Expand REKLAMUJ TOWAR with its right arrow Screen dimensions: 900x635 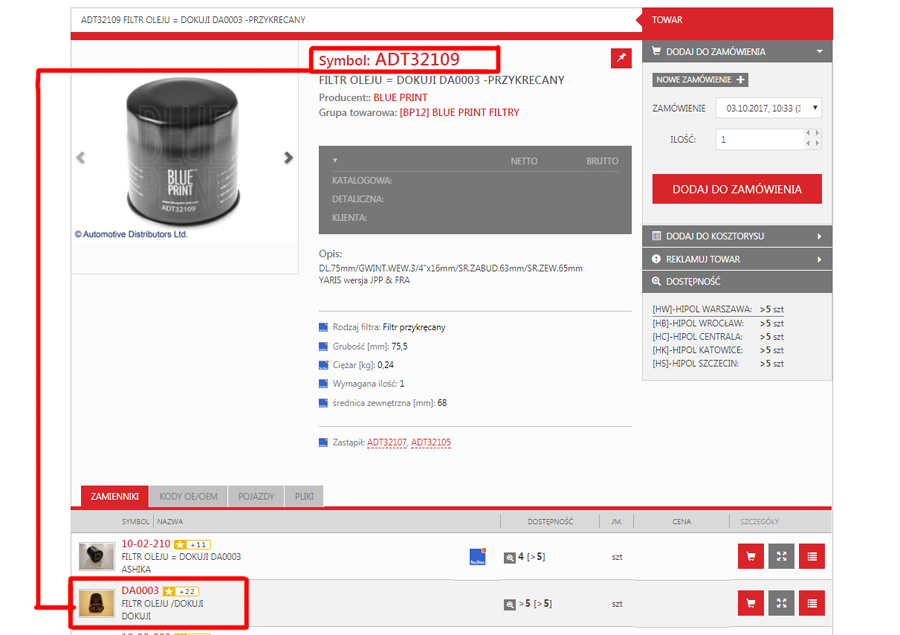(x=819, y=260)
